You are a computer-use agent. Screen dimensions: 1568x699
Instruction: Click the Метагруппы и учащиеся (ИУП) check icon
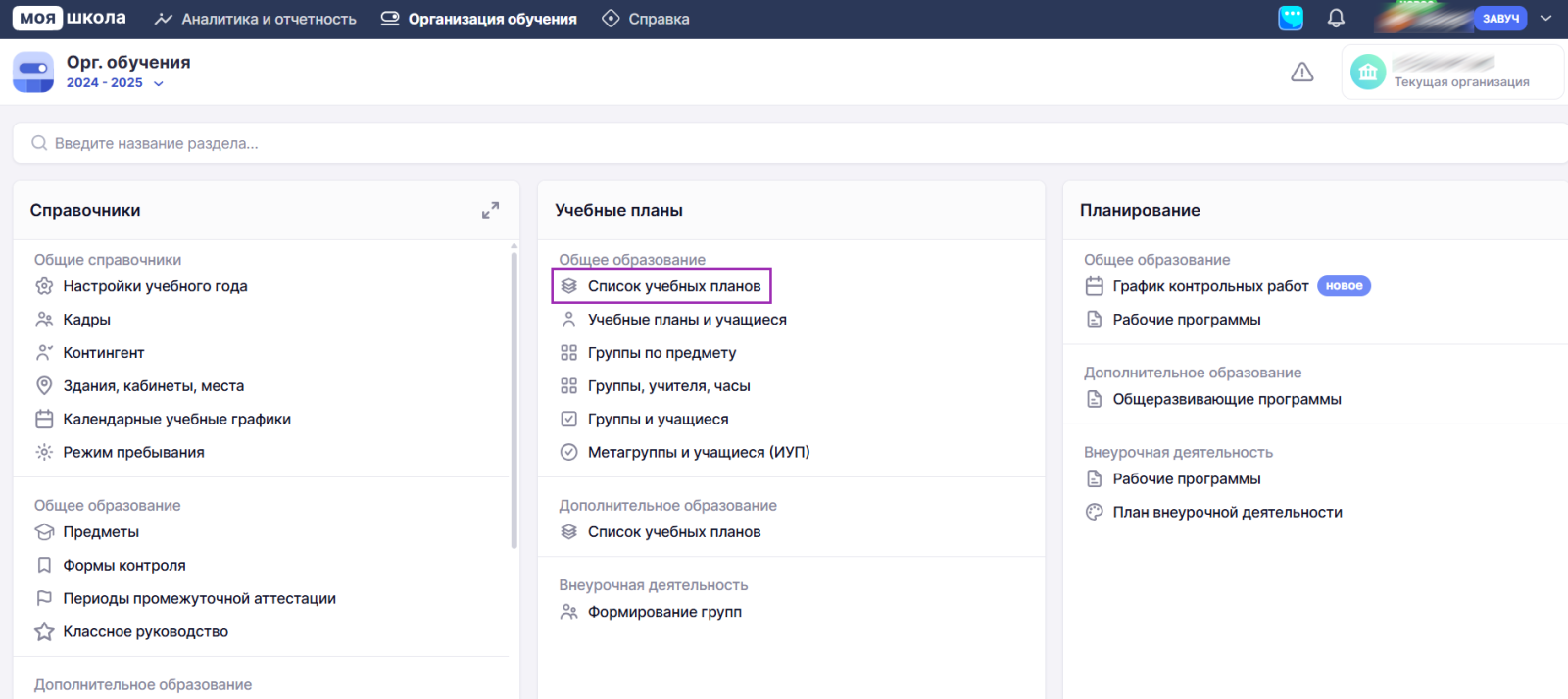pos(568,452)
